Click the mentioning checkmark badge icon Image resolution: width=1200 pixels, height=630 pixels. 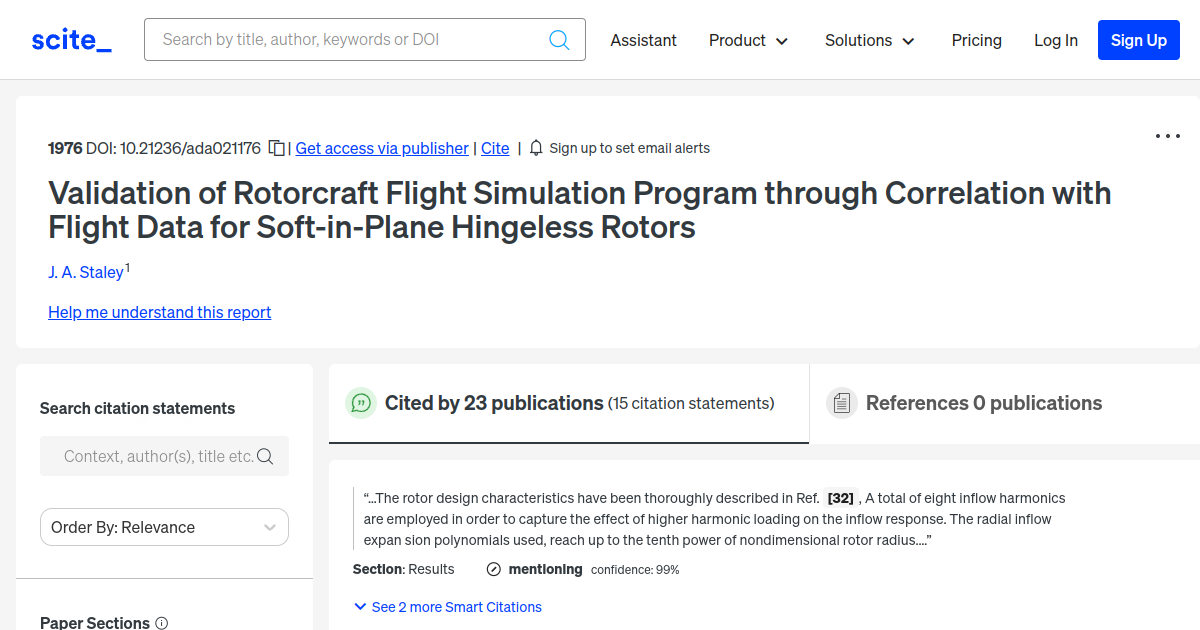[x=493, y=569]
